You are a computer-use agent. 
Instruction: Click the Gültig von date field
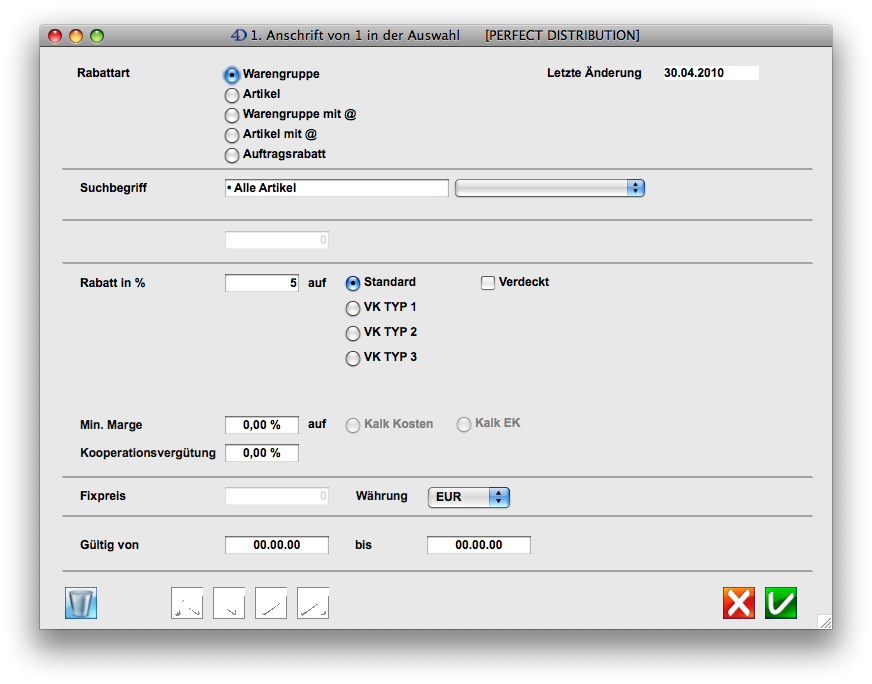pos(277,545)
